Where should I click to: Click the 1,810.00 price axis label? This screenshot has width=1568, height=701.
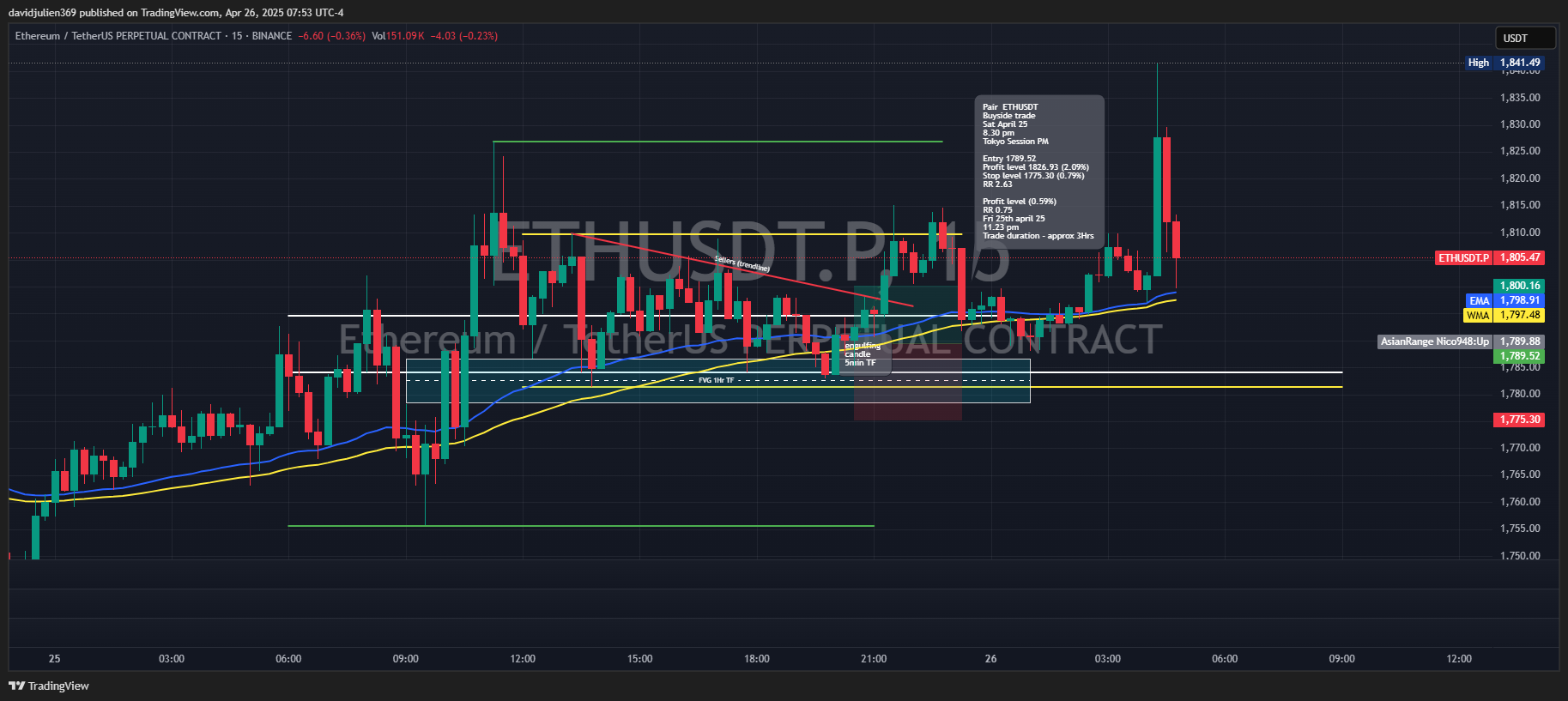[x=1520, y=233]
